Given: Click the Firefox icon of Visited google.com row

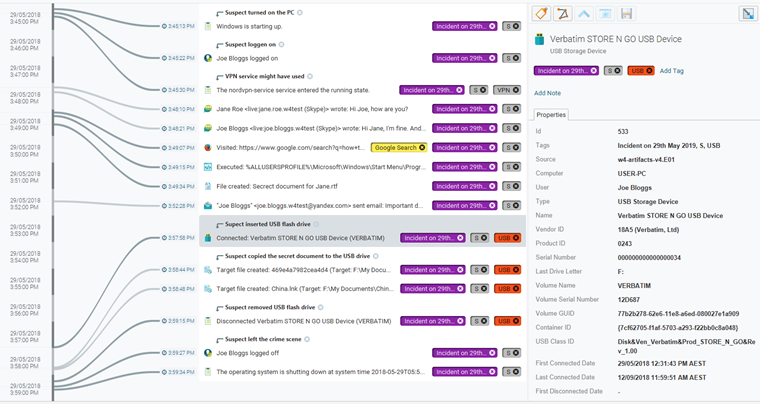Looking at the screenshot, I should (x=208, y=148).
